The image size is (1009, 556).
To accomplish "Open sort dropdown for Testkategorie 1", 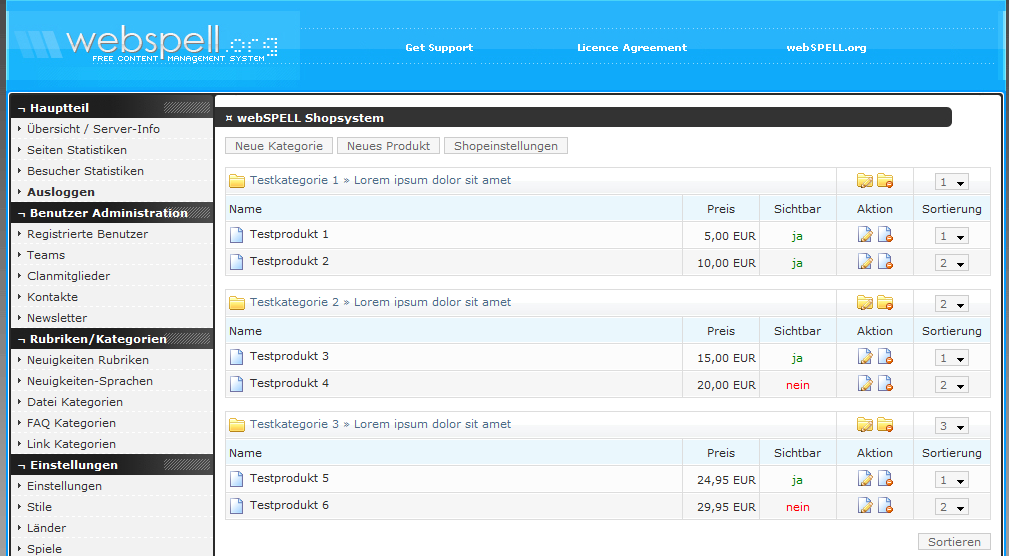I will pyautogui.click(x=951, y=182).
